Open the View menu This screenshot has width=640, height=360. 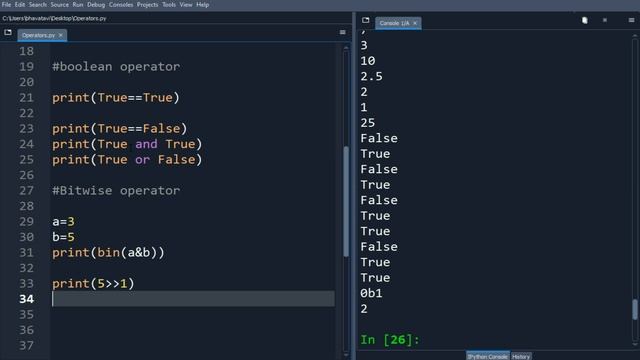coord(186,4)
